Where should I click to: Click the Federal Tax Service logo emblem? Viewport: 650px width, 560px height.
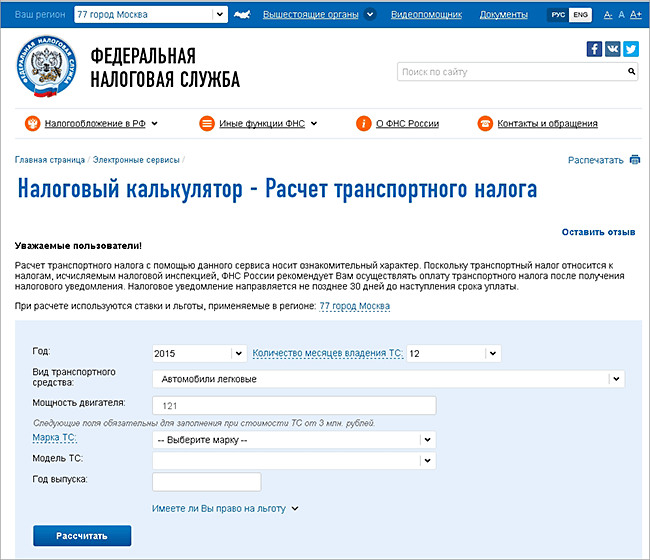click(x=47, y=70)
